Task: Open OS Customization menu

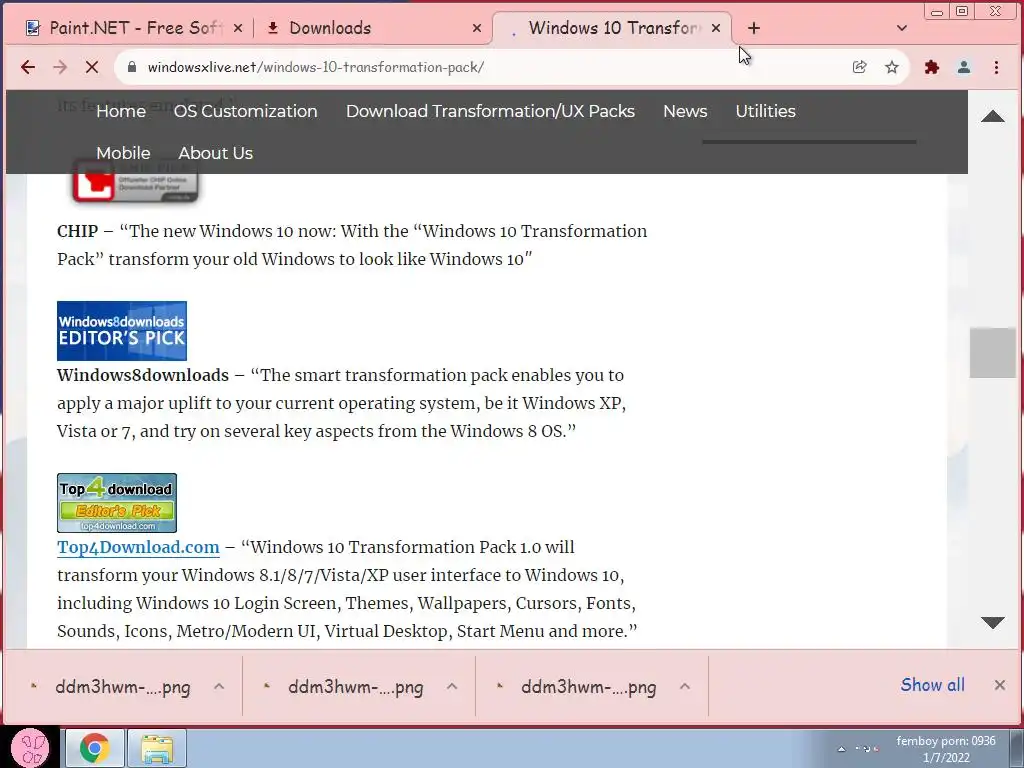Action: (246, 111)
